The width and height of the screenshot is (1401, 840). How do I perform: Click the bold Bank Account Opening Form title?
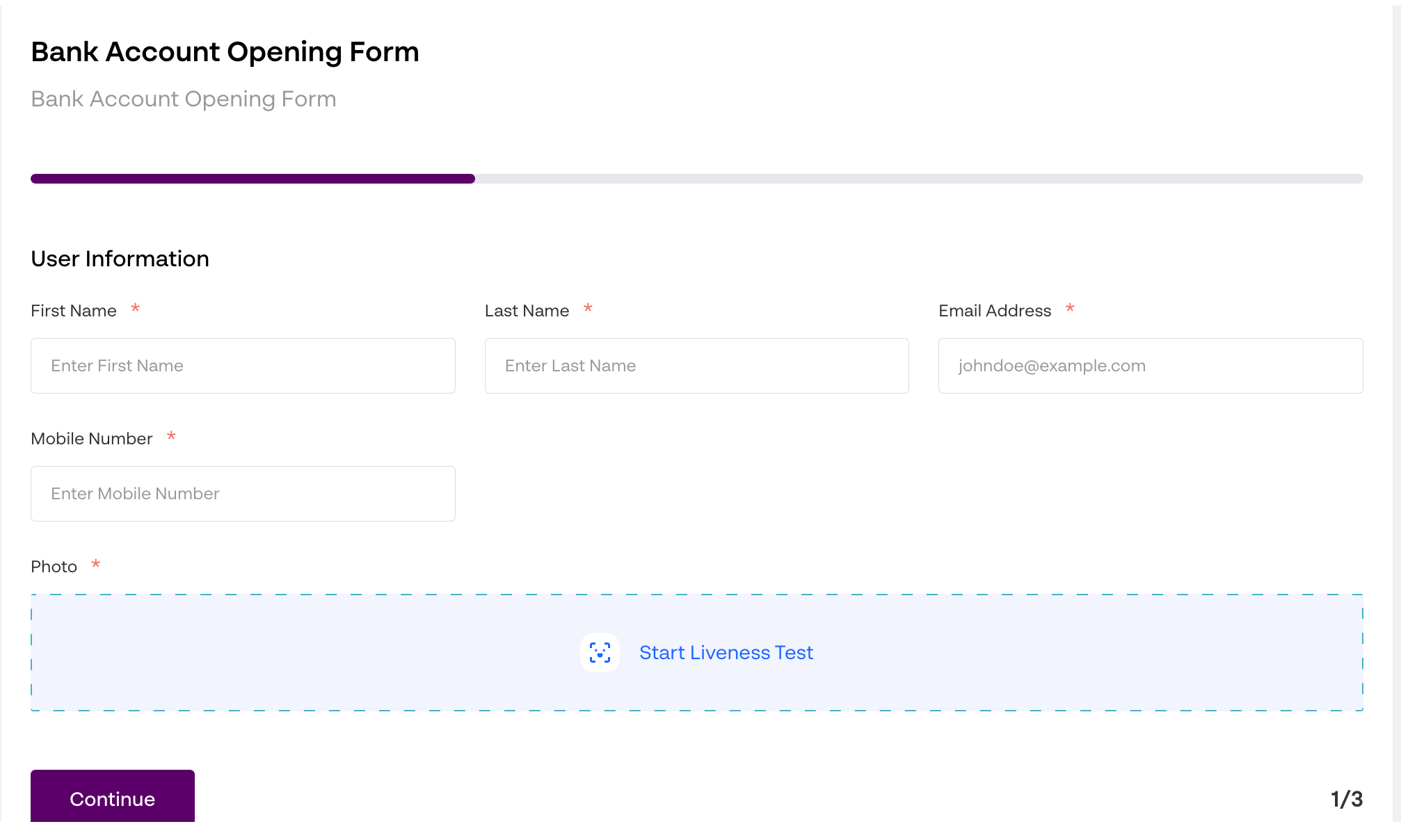tap(225, 52)
